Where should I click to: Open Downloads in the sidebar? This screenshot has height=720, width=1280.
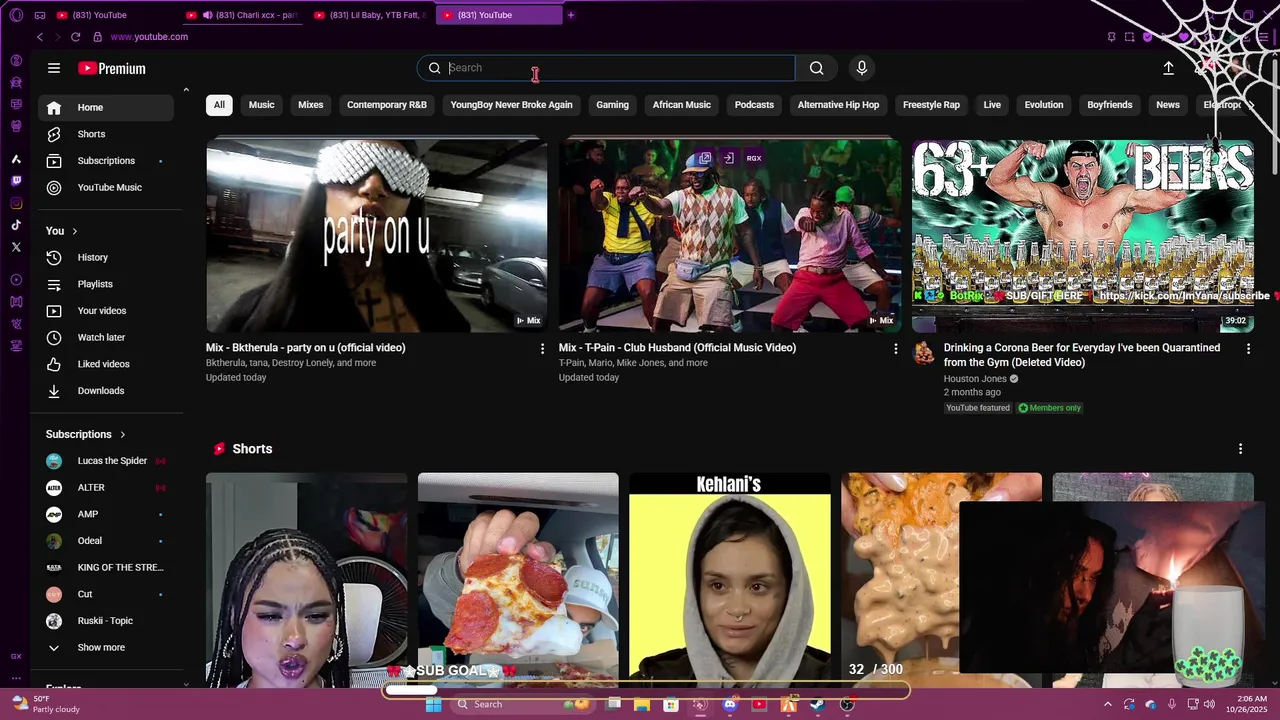pos(106,391)
